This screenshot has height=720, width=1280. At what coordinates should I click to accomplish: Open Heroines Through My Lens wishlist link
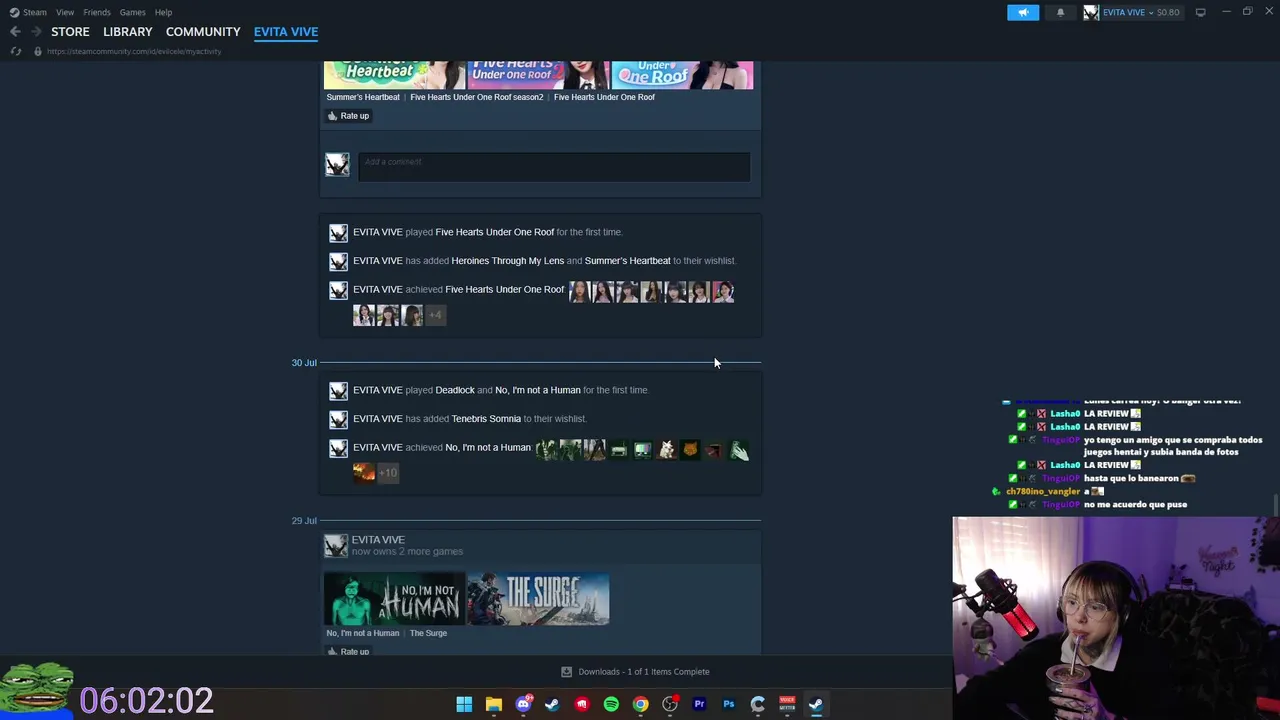coord(508,261)
